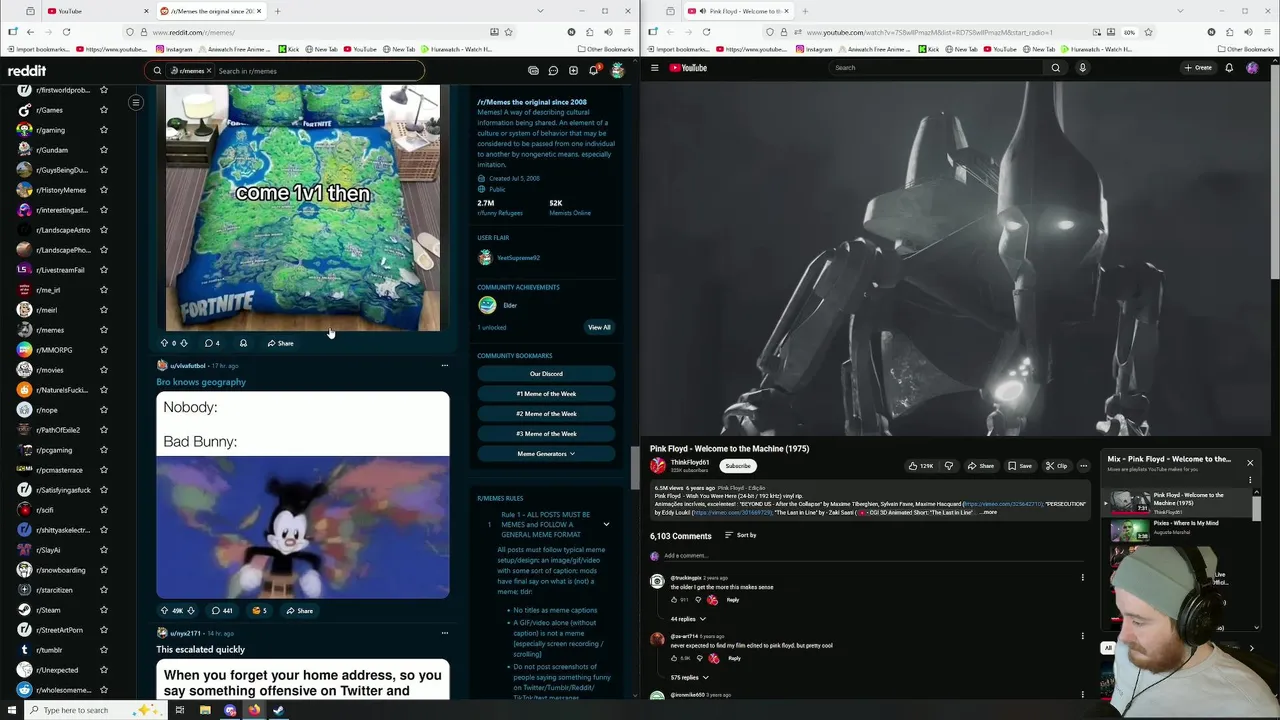Favorite r/gaming with its star
The width and height of the screenshot is (1280, 720).
(103, 130)
